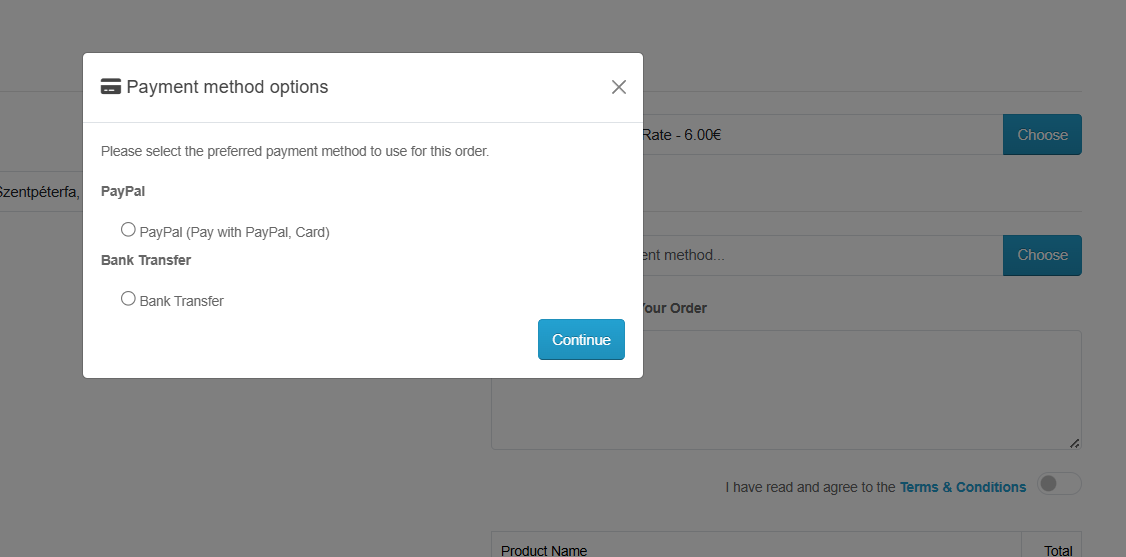
Task: Select the Bank Transfer radio button
Action: coord(128,299)
